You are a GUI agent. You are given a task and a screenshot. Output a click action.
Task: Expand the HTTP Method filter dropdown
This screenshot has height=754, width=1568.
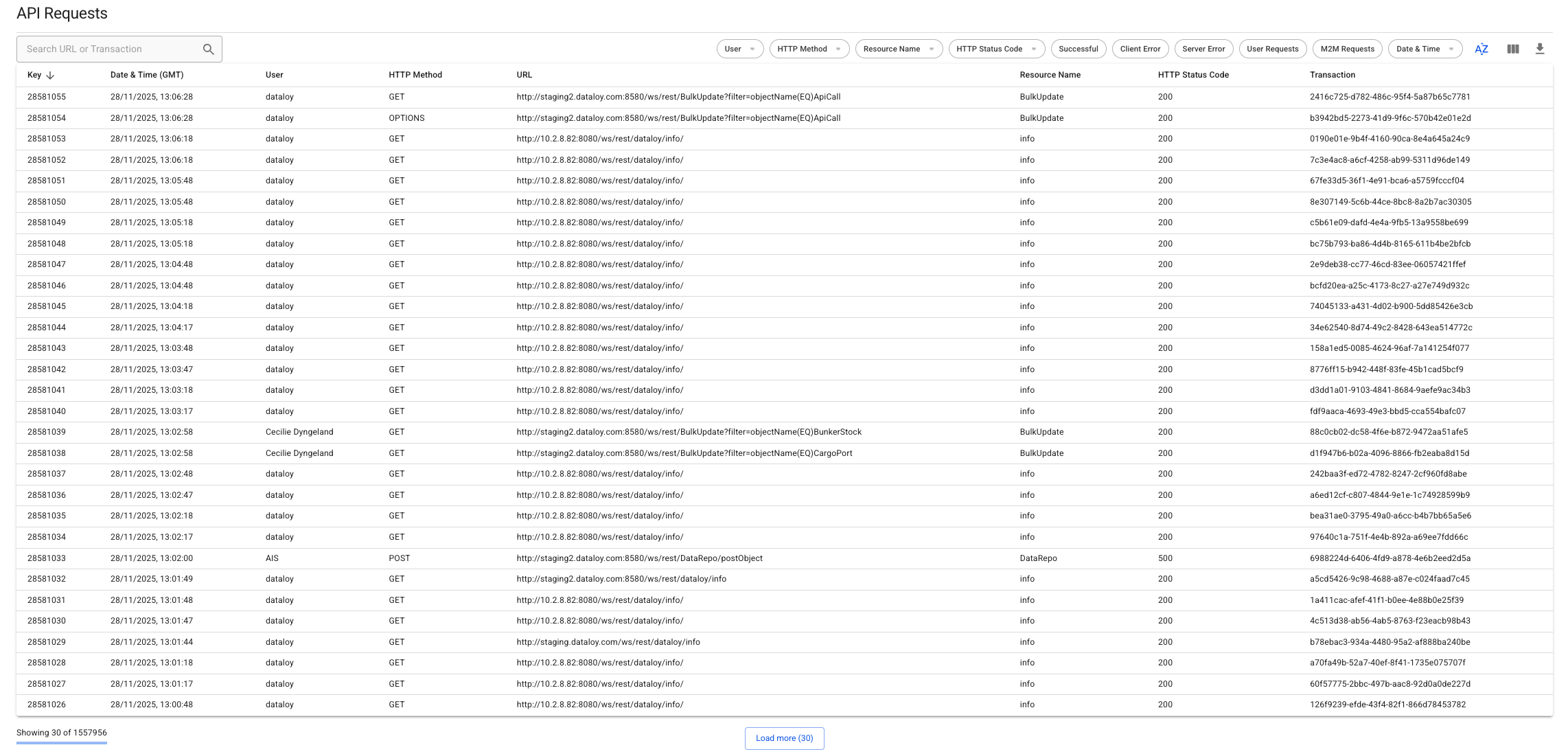[809, 49]
